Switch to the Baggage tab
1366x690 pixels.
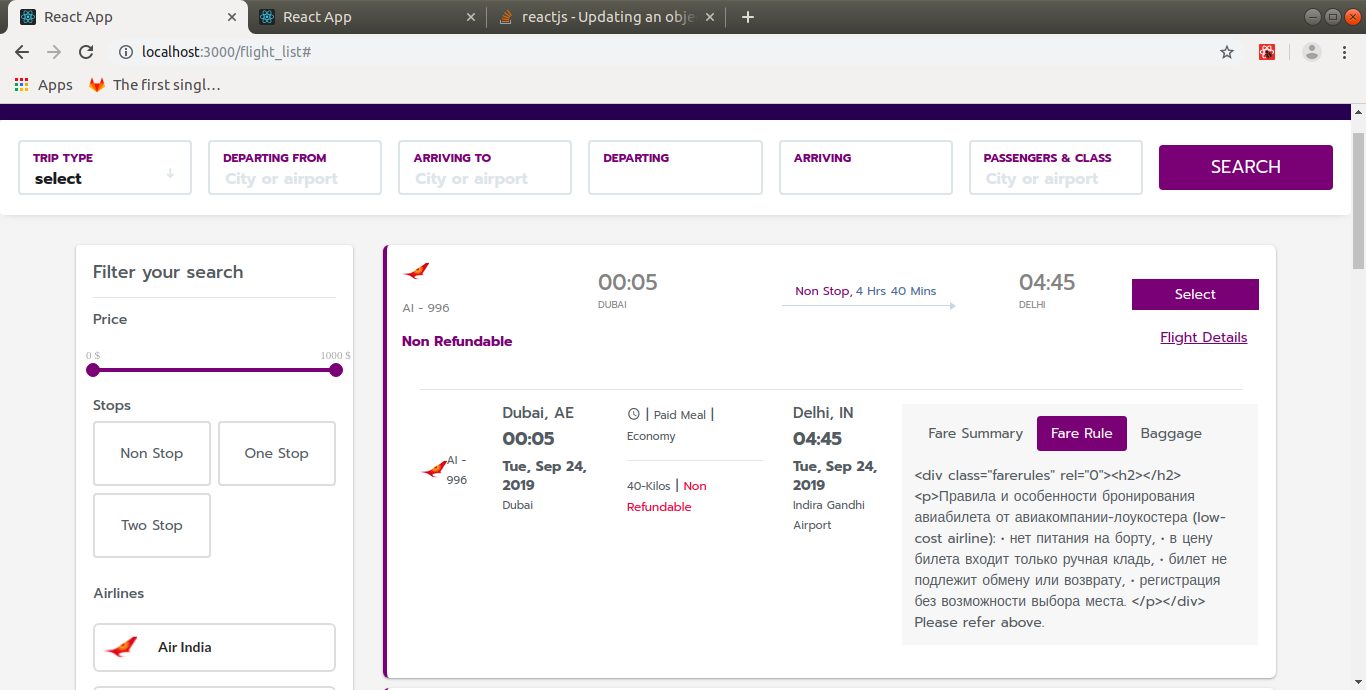pyautogui.click(x=1171, y=433)
